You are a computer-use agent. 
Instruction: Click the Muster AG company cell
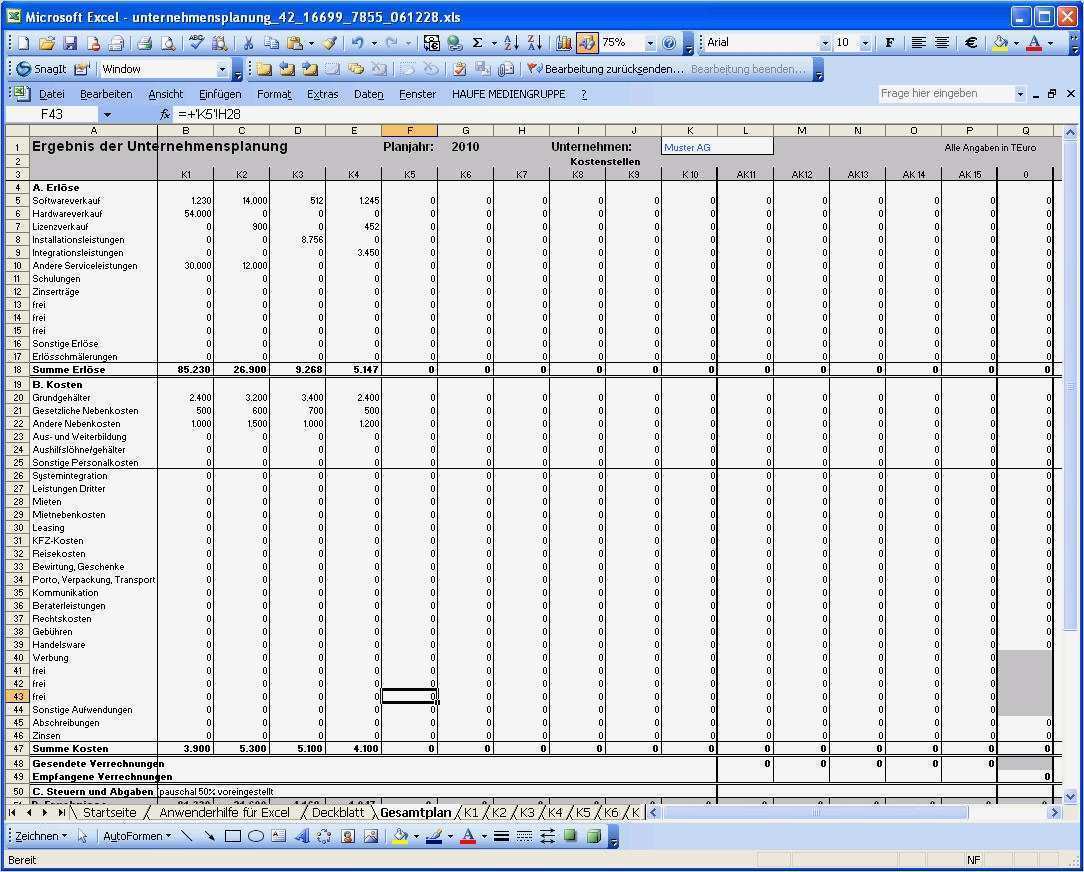click(x=717, y=147)
